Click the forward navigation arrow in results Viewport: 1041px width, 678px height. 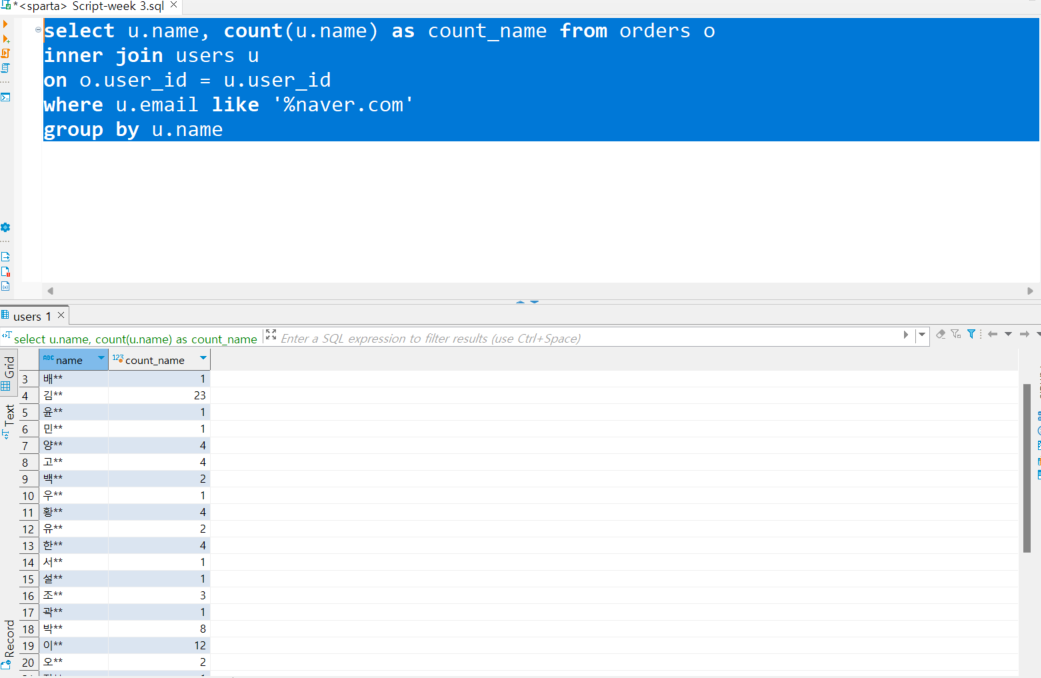[x=1024, y=334]
